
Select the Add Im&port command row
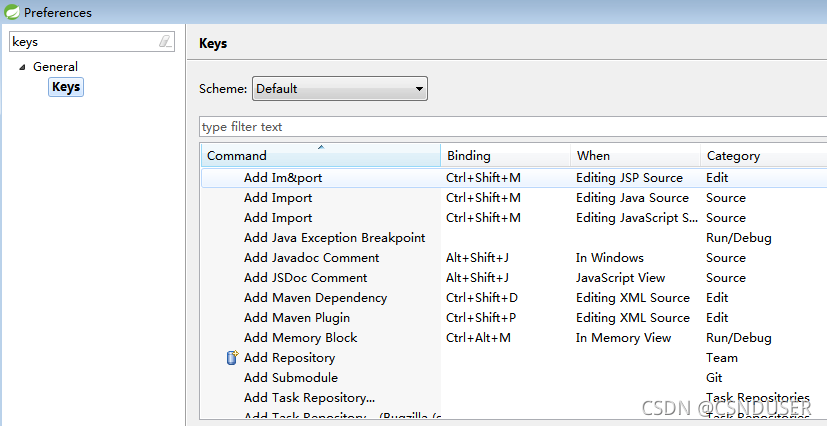point(514,178)
